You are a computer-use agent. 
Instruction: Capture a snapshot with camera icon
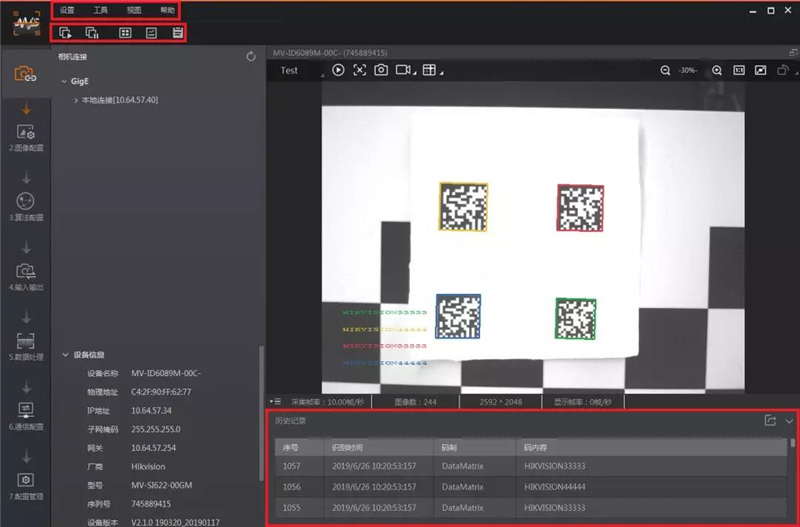click(381, 70)
